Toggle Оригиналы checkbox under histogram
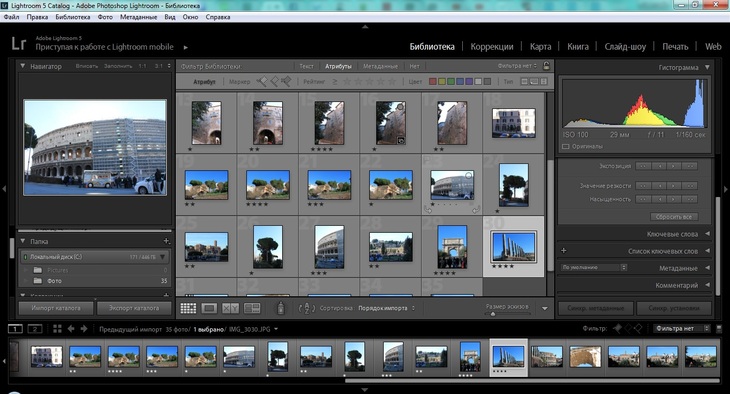 566,146
